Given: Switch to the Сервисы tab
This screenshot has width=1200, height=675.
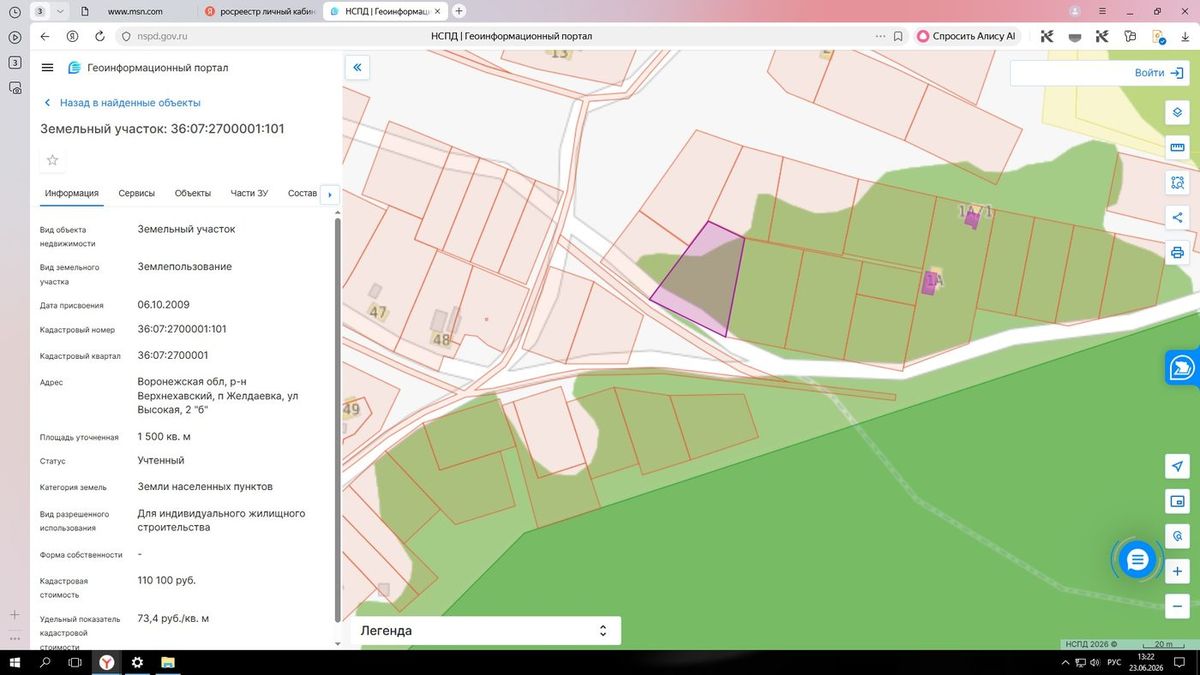Looking at the screenshot, I should 136,193.
